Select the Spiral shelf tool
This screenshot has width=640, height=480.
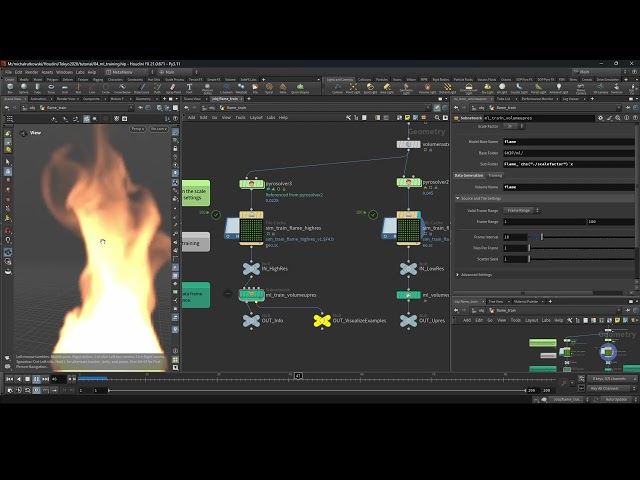pyautogui.click(x=269, y=88)
